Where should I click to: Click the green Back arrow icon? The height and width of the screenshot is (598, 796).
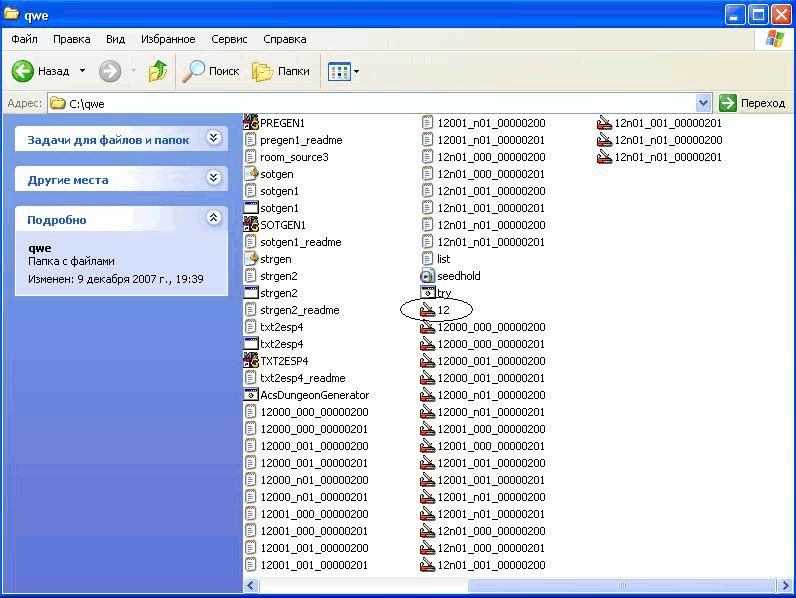pos(23,71)
